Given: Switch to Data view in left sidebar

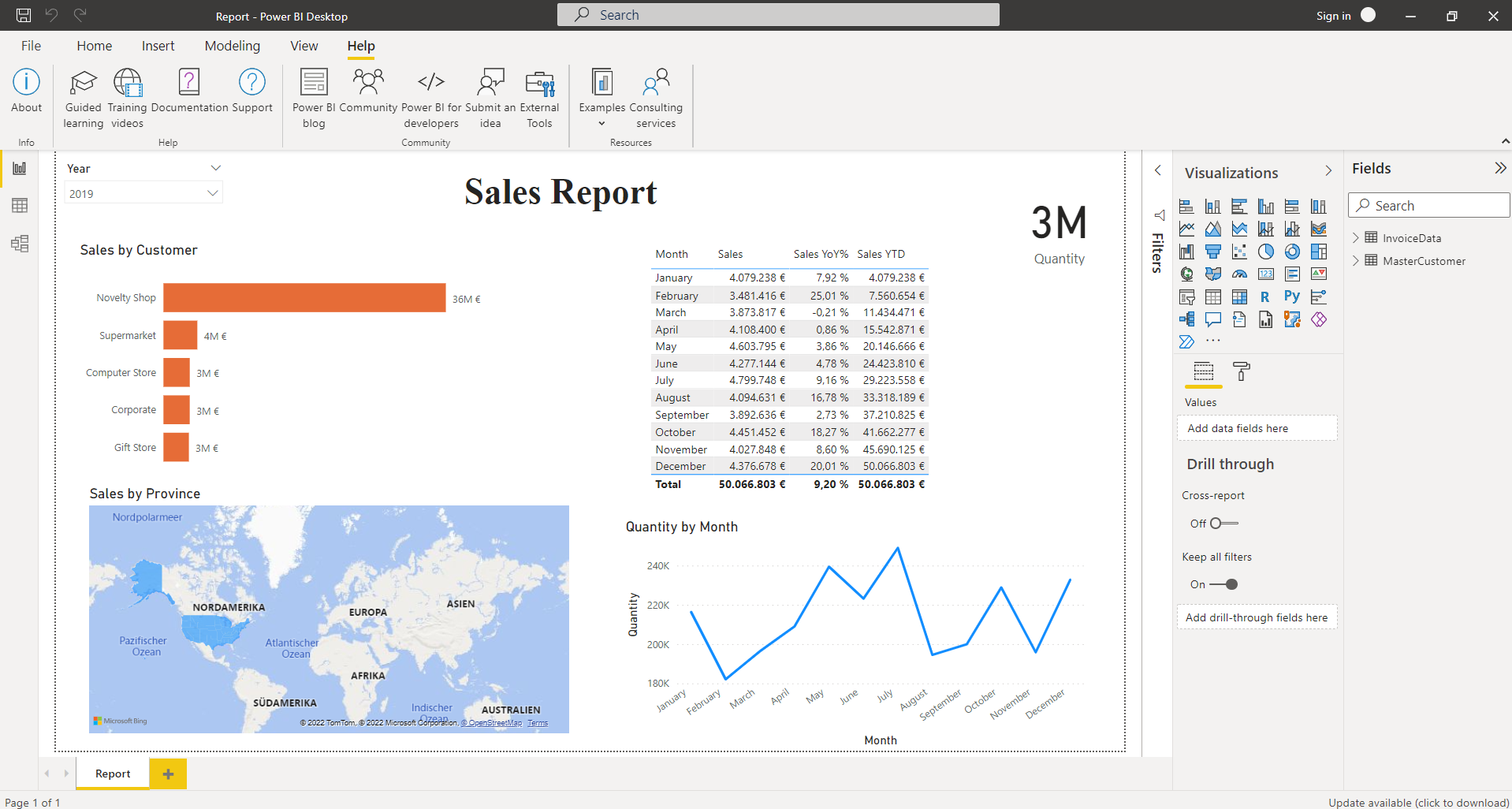Looking at the screenshot, I should (20, 206).
